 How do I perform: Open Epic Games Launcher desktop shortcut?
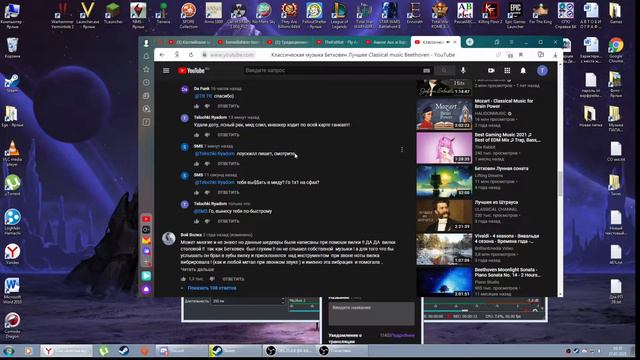(x=515, y=16)
